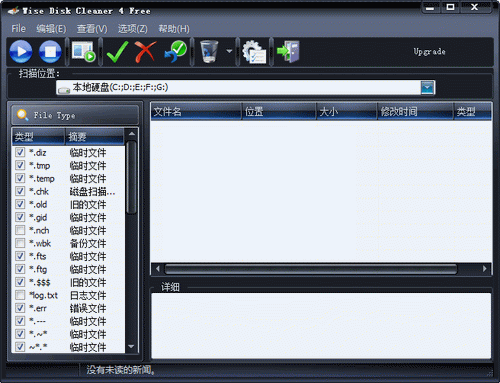
Task: Click the 错误文件 description text
Action: [88, 308]
